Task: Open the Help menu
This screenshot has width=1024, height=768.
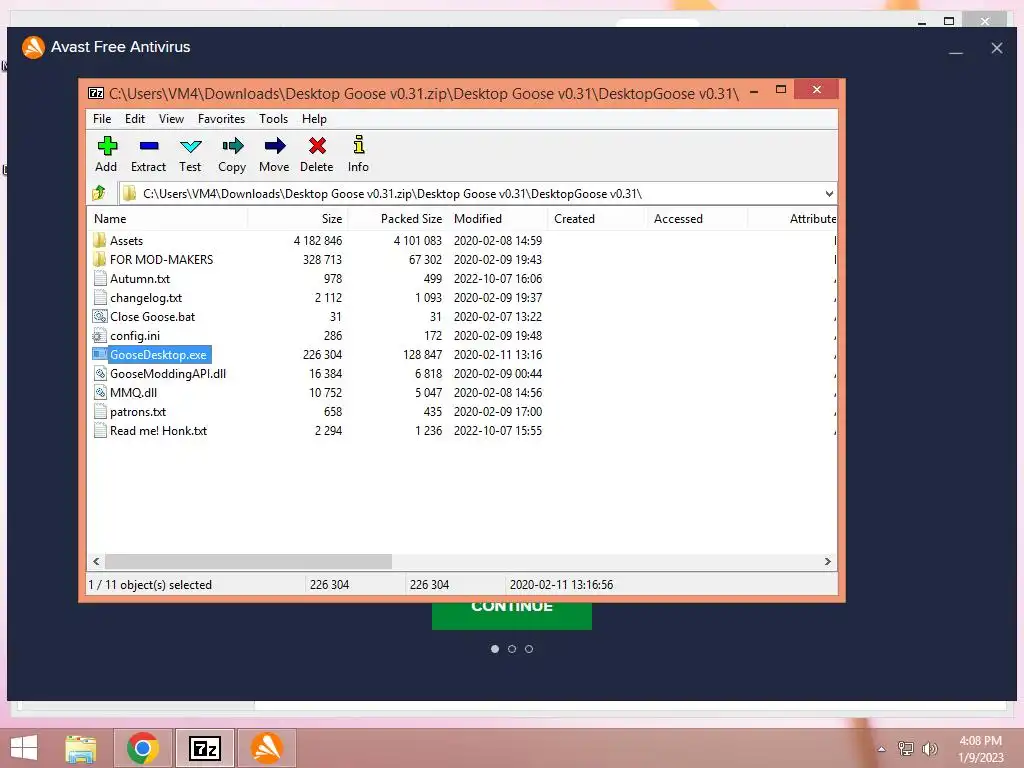Action: (x=314, y=119)
